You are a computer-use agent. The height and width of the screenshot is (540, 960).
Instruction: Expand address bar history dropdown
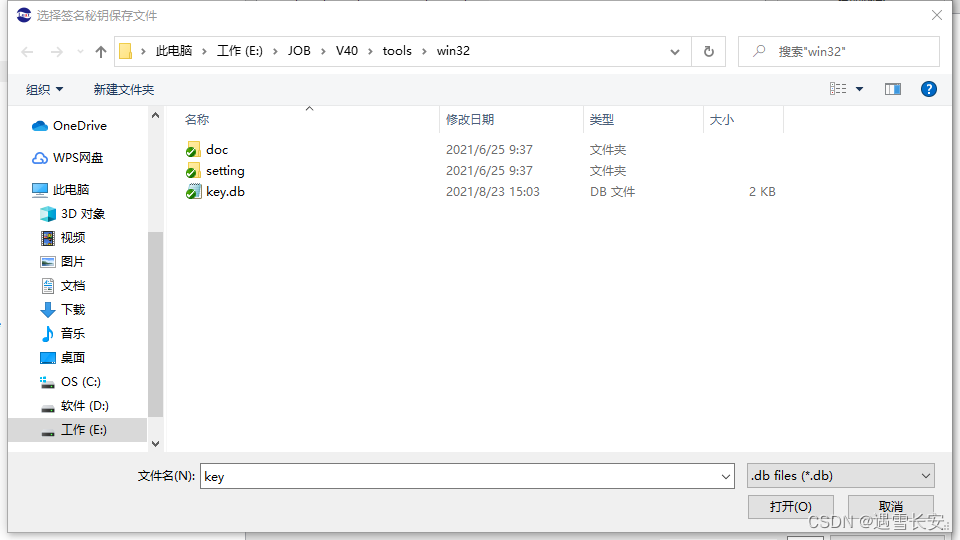point(675,51)
